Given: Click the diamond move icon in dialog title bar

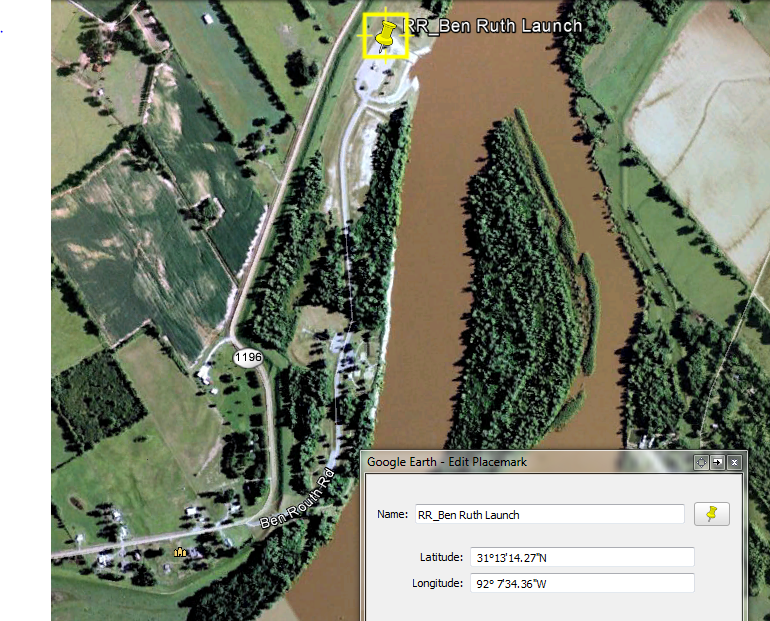Looking at the screenshot, I should (701, 462).
